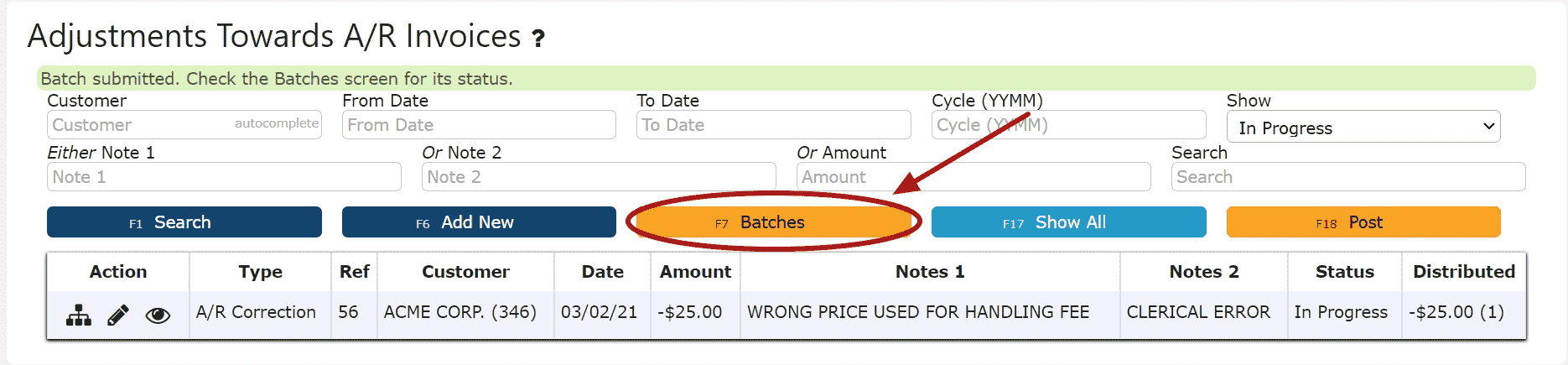Screen dimensions: 1568x365
Task: Select the Search text field at right
Action: point(1348,177)
